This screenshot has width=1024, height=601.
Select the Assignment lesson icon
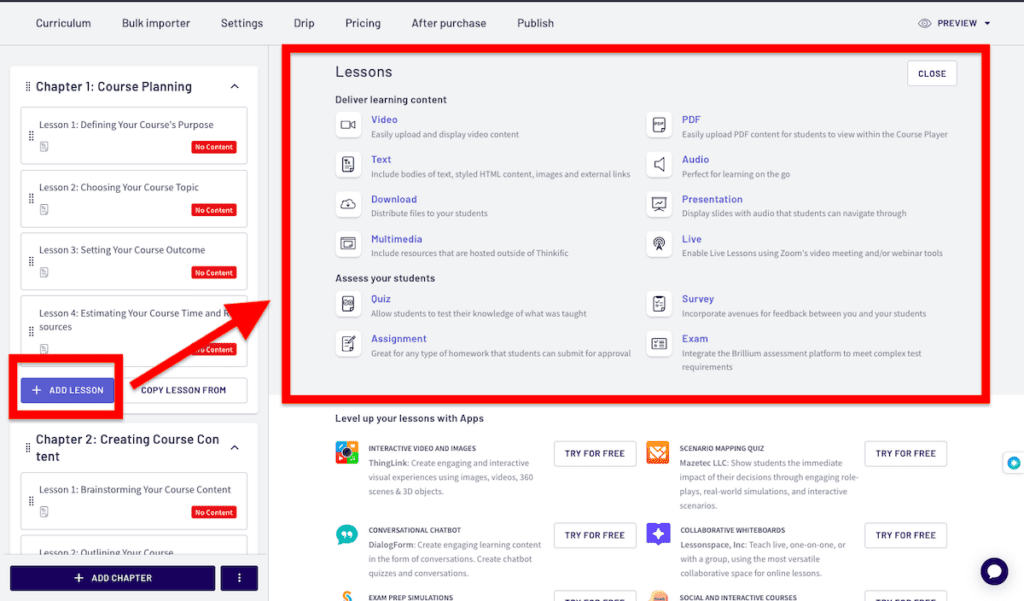[x=348, y=345]
